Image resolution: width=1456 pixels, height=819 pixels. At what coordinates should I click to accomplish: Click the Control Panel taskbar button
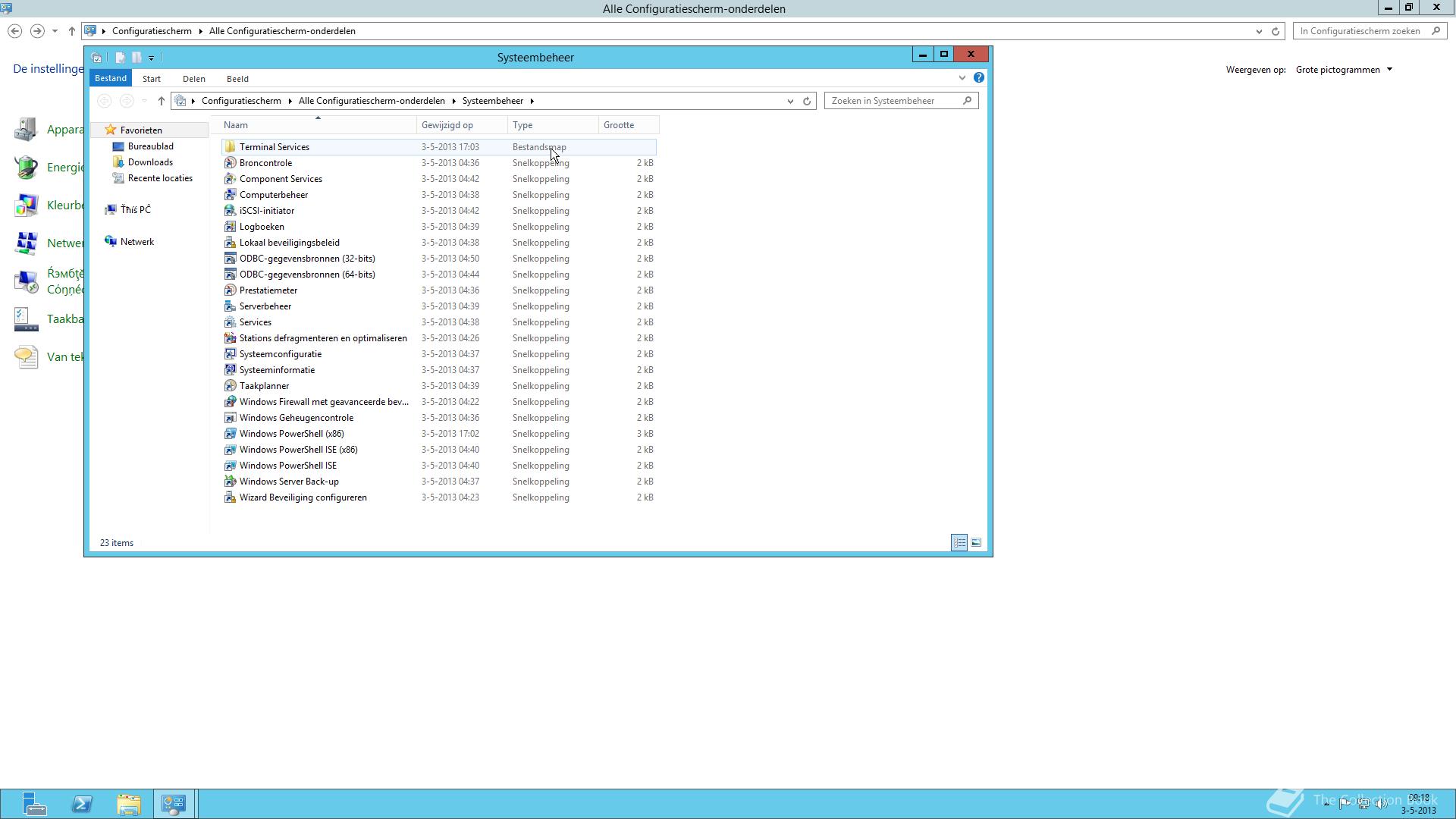(174, 804)
